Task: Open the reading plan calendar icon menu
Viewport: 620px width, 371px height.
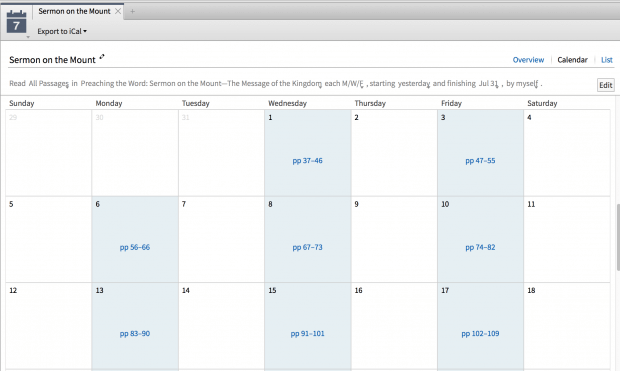Action: [x=17, y=23]
